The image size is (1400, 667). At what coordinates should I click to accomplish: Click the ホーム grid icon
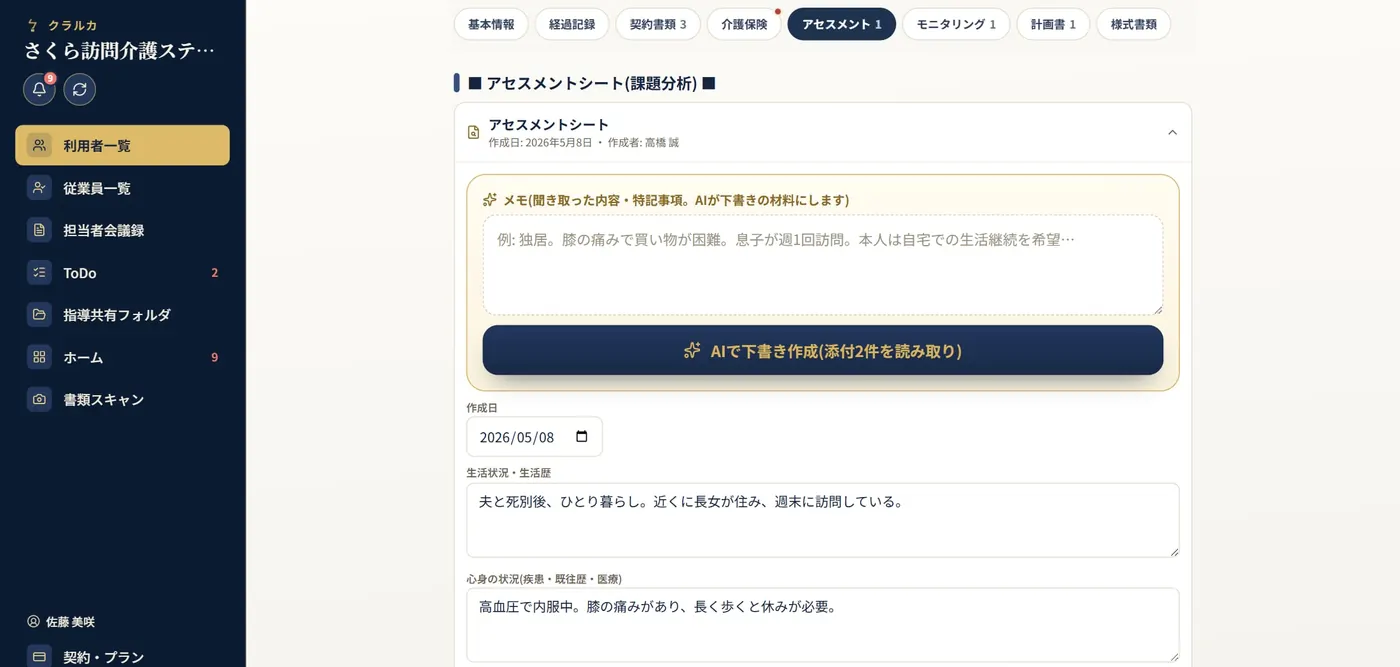click(x=39, y=357)
